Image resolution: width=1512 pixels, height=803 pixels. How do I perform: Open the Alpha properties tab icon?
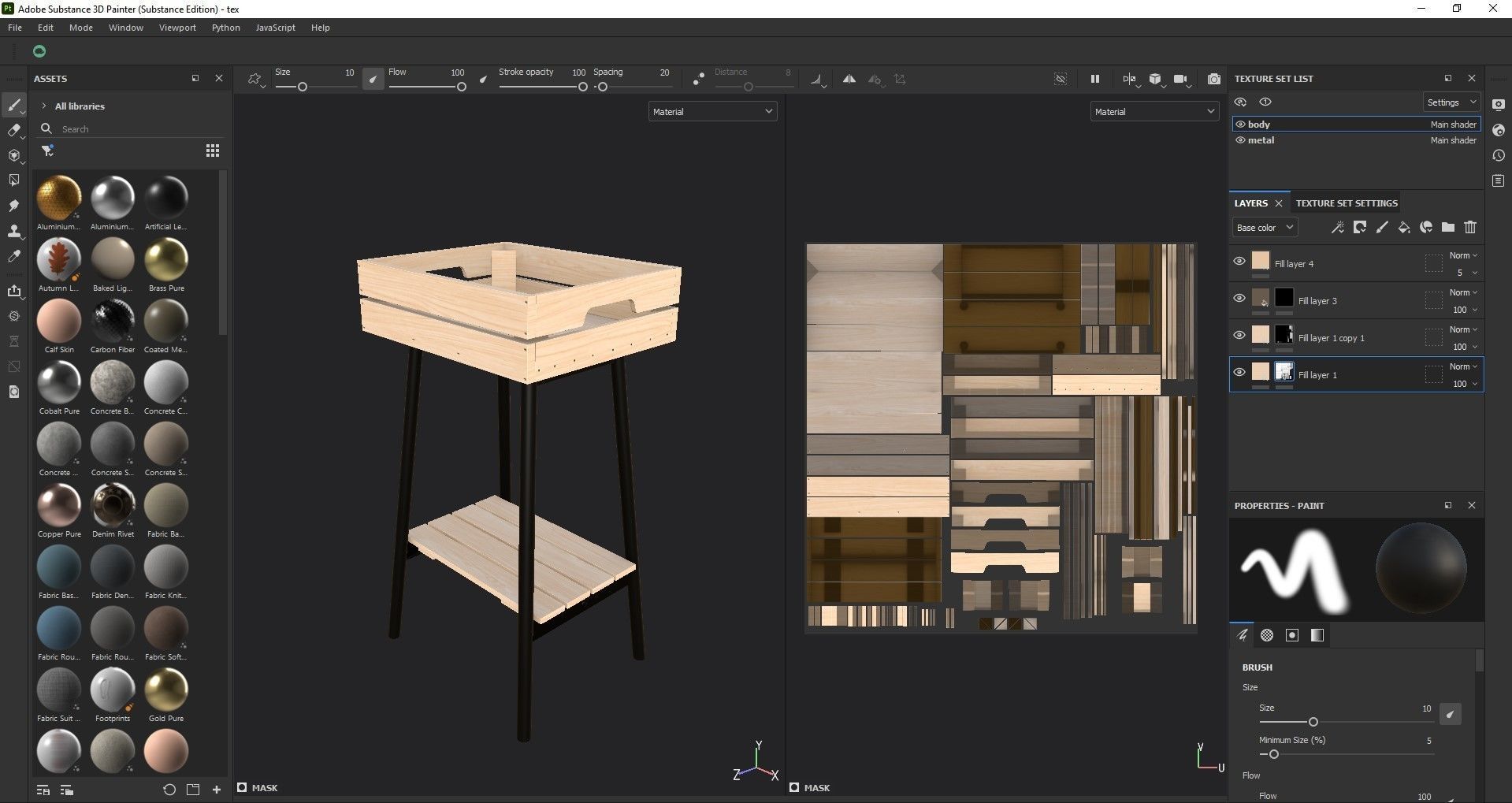click(x=1267, y=635)
